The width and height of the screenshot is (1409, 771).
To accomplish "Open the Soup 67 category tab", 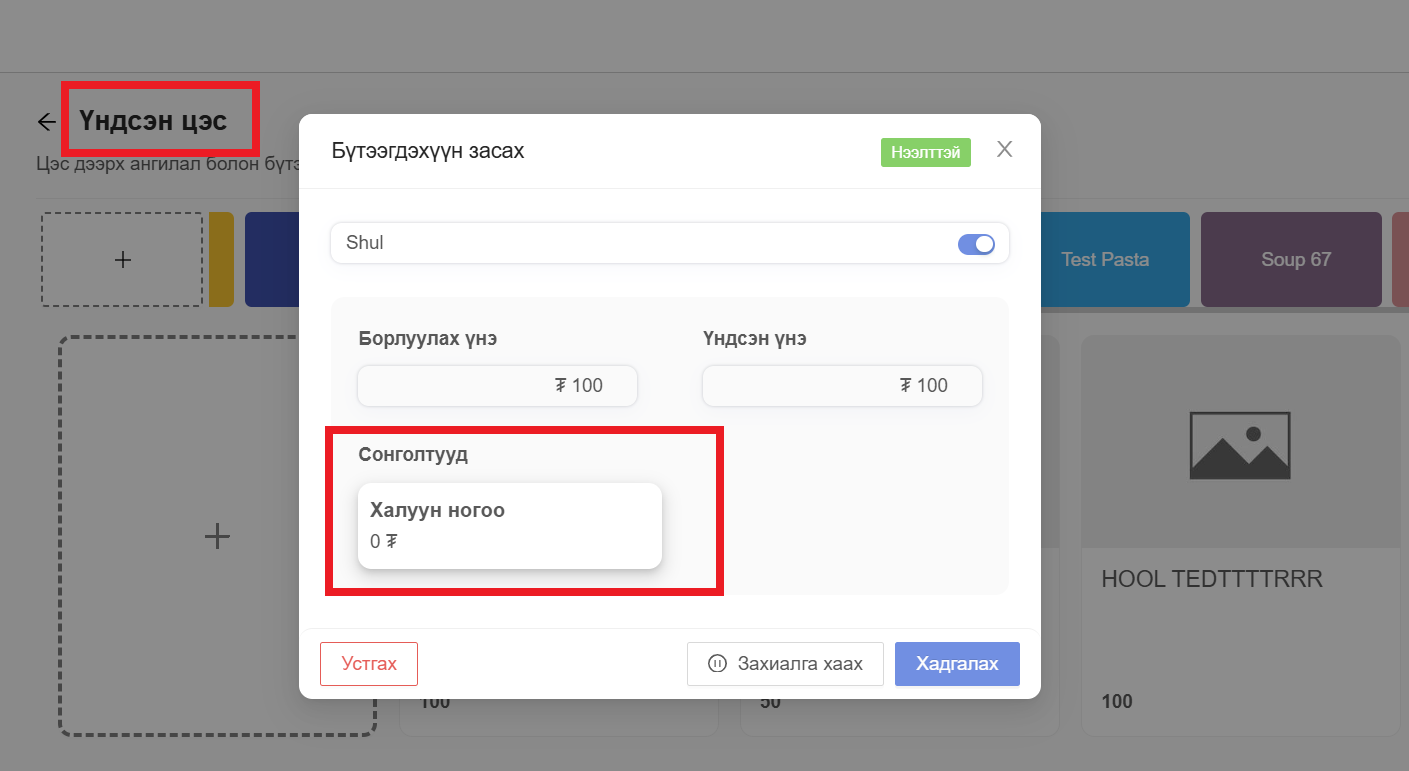I will click(x=1295, y=260).
